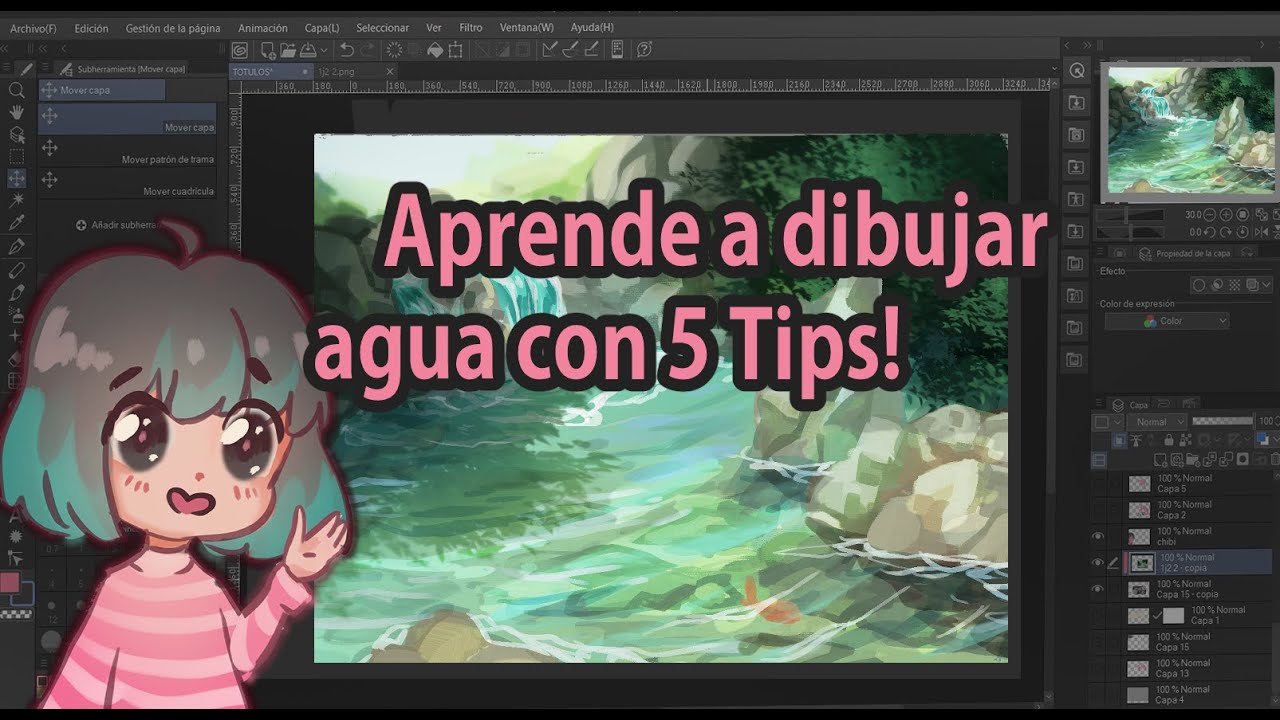Expand the Efecto options arrow
Image resolution: width=1280 pixels, height=720 pixels.
tap(1266, 285)
